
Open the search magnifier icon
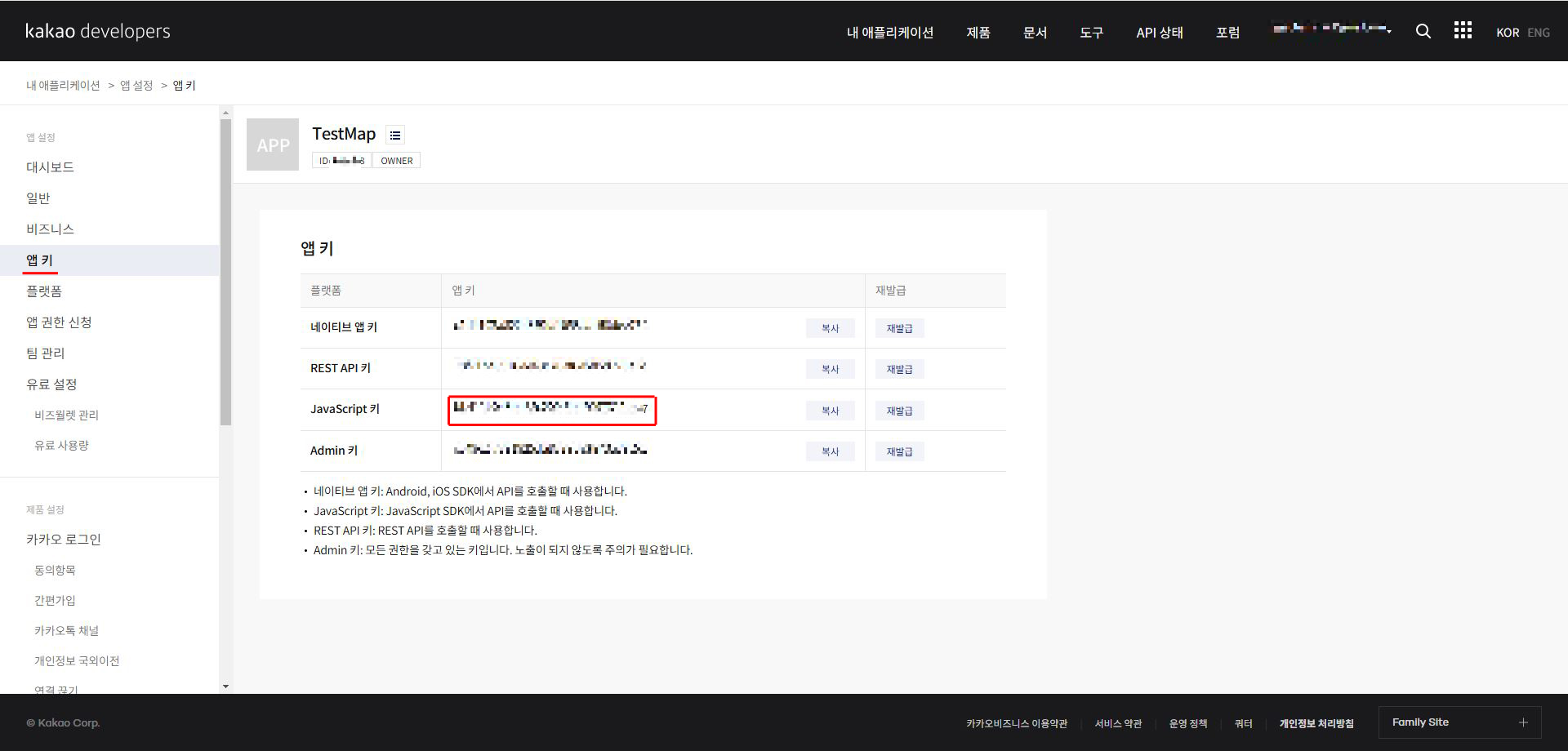pos(1423,31)
